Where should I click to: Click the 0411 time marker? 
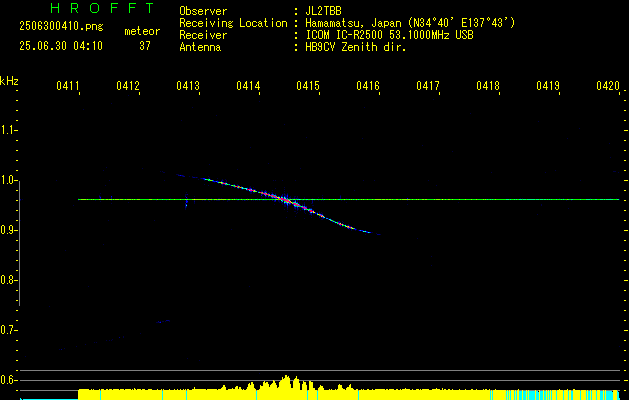click(67, 85)
